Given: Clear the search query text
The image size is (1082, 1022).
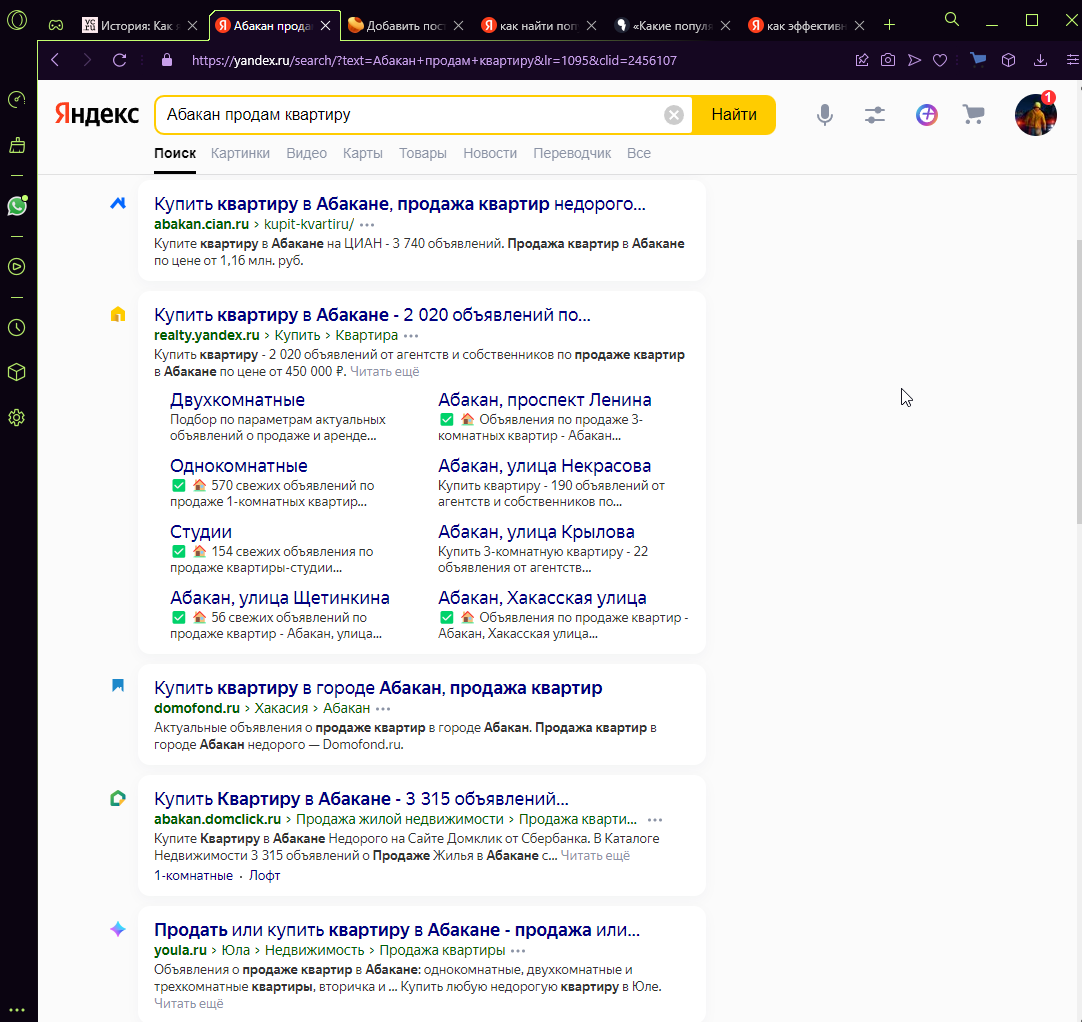Looking at the screenshot, I should [x=673, y=115].
